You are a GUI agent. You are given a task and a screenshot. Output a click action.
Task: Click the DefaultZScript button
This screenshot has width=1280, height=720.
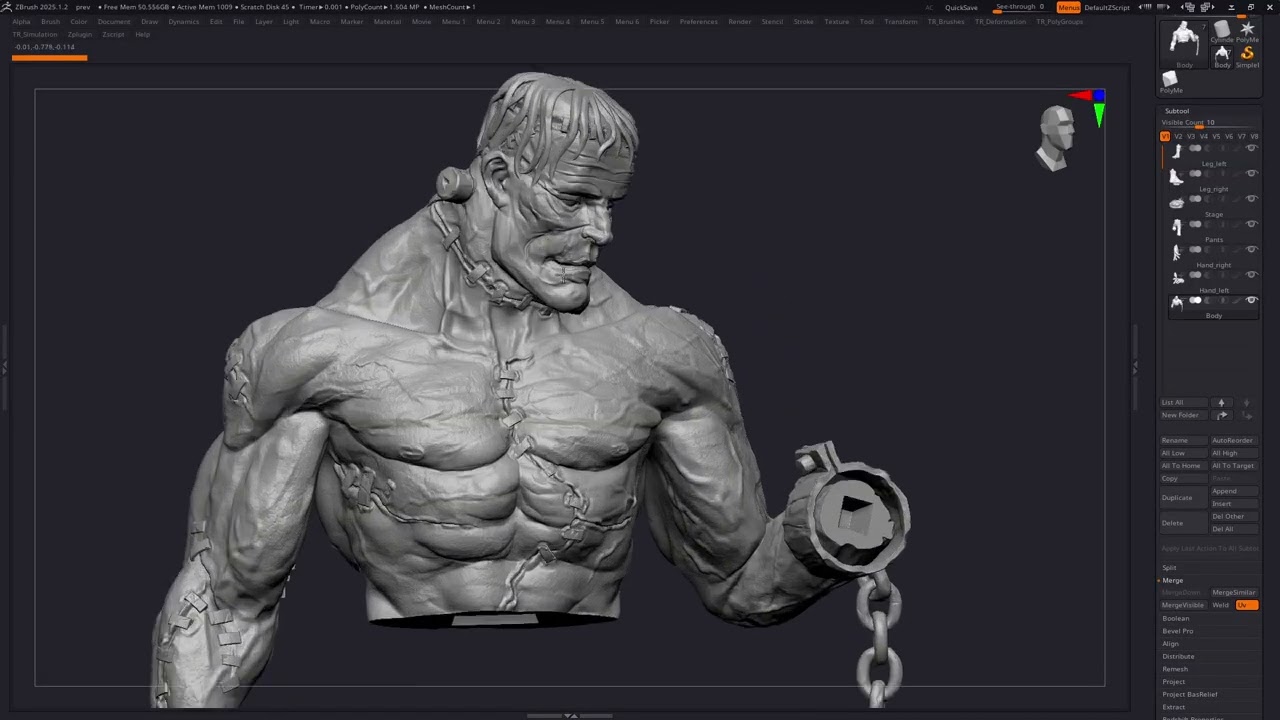1107,7
